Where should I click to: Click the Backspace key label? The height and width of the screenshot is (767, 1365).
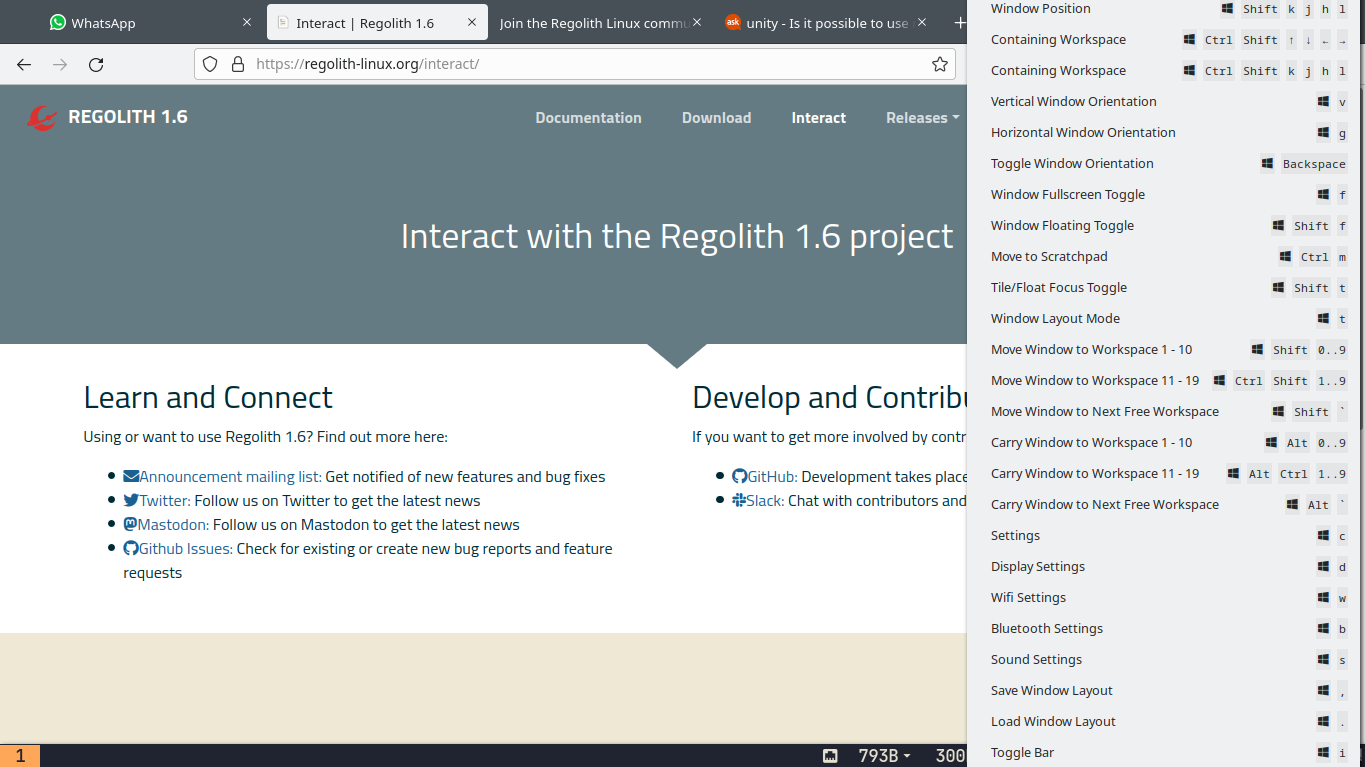coord(1314,164)
